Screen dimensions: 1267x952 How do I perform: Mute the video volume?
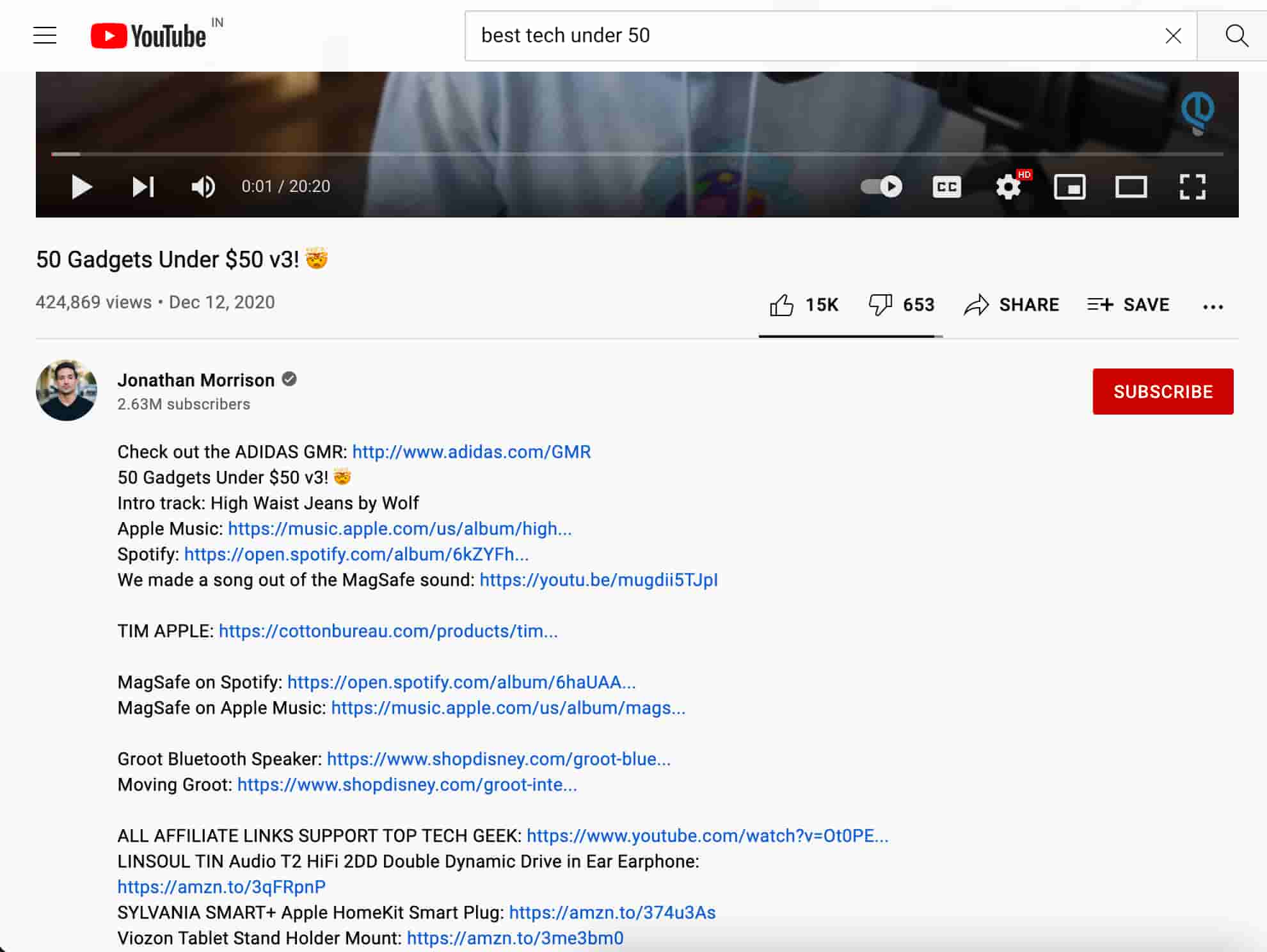point(203,187)
